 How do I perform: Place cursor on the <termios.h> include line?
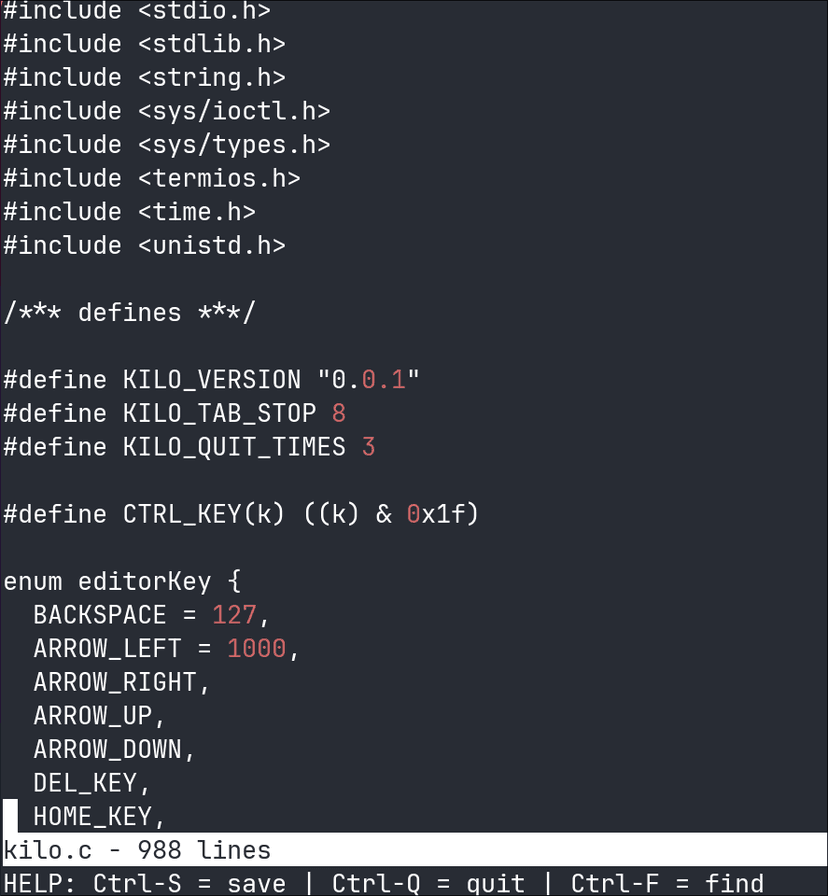click(152, 178)
